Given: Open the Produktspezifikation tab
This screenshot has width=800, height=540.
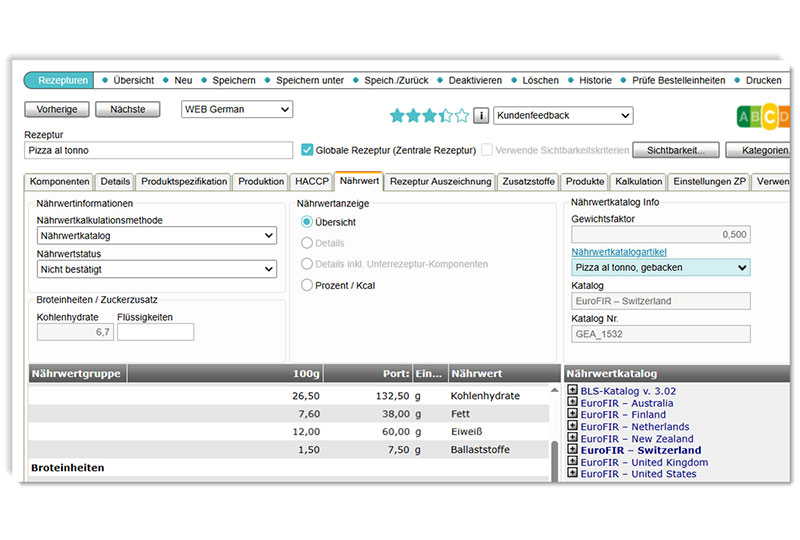Looking at the screenshot, I should click(x=184, y=182).
